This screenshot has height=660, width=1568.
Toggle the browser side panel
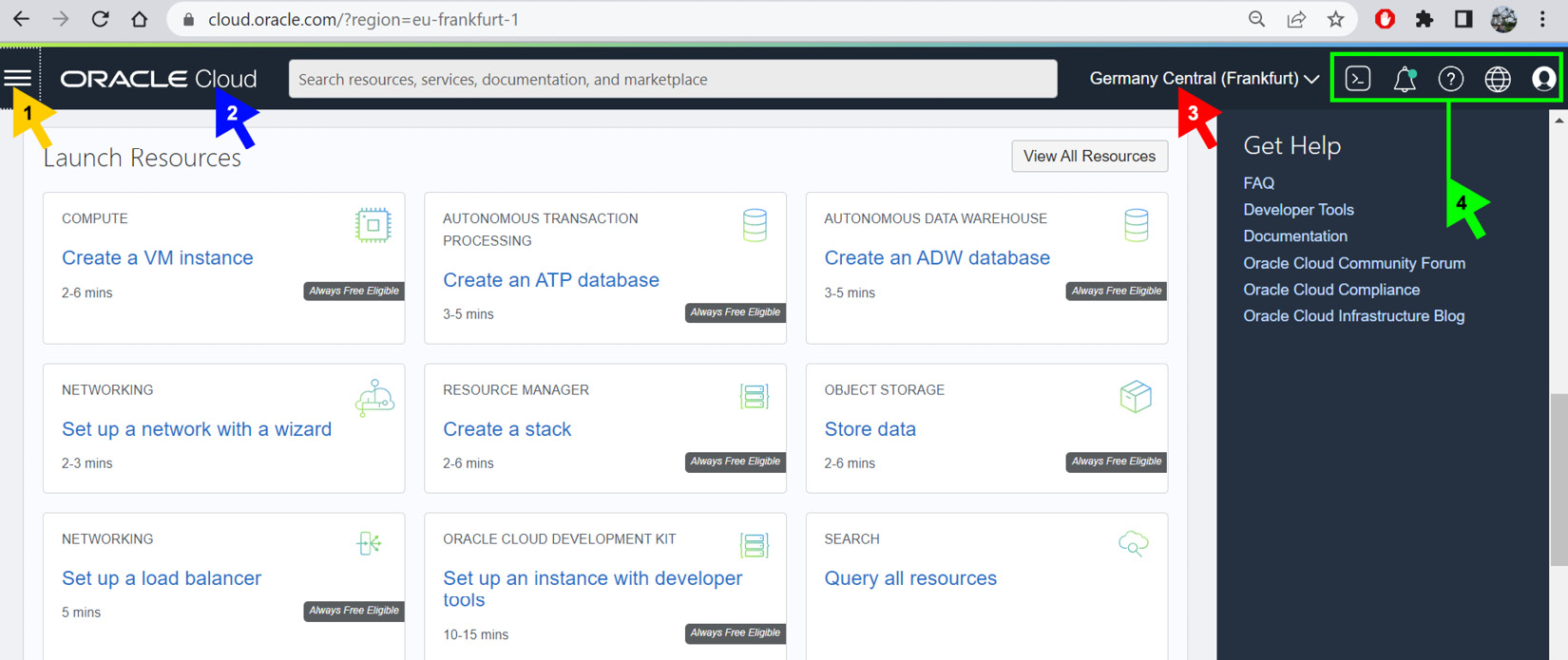point(1463,19)
